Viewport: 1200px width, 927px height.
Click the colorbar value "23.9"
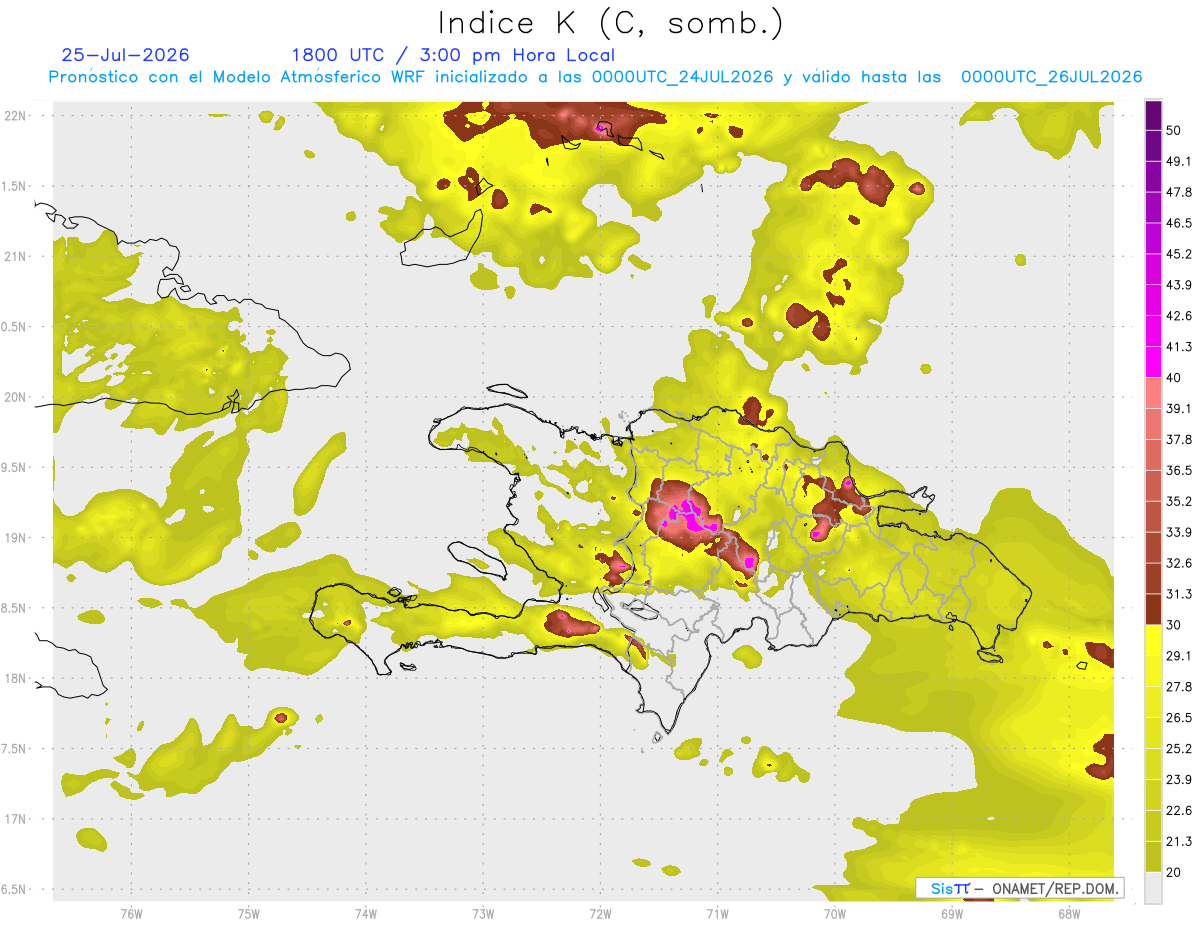click(x=1178, y=779)
